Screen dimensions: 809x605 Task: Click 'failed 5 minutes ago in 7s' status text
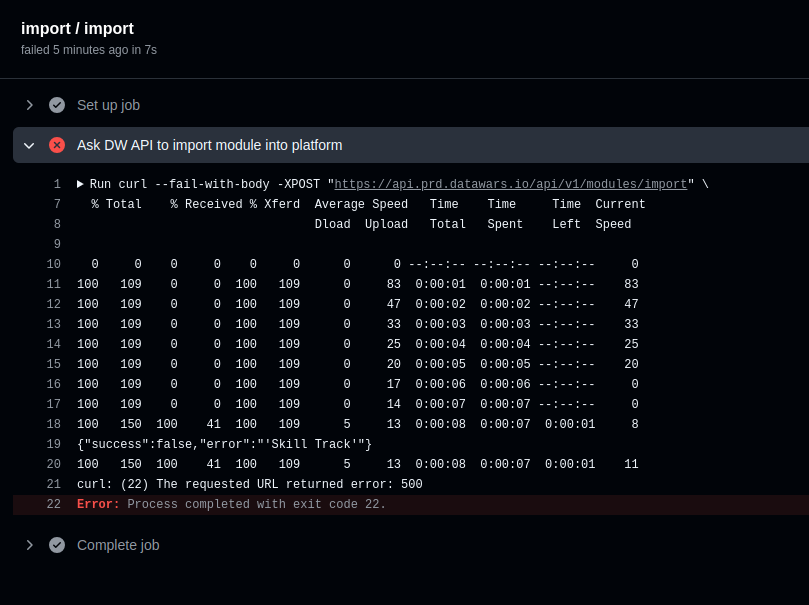(89, 50)
